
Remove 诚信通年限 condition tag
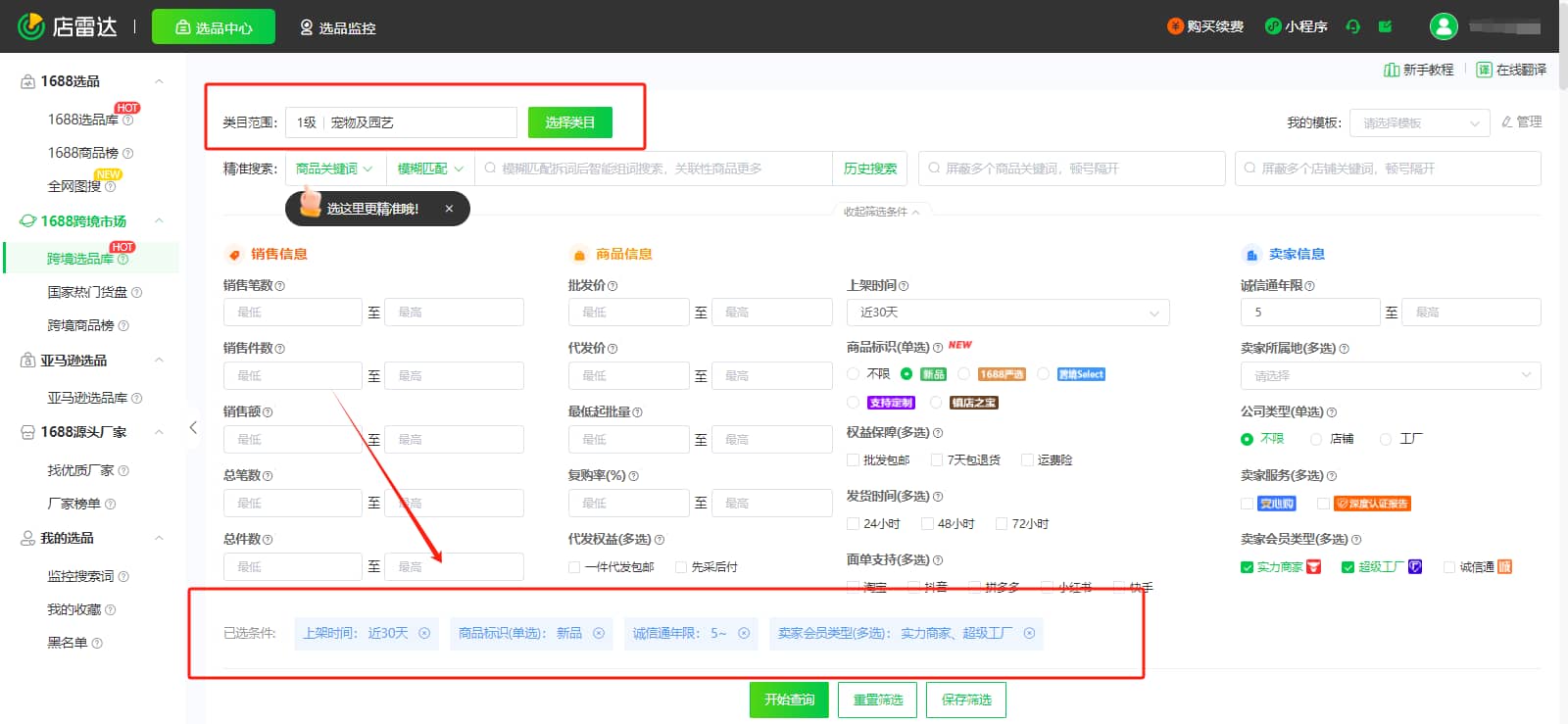pyautogui.click(x=744, y=634)
